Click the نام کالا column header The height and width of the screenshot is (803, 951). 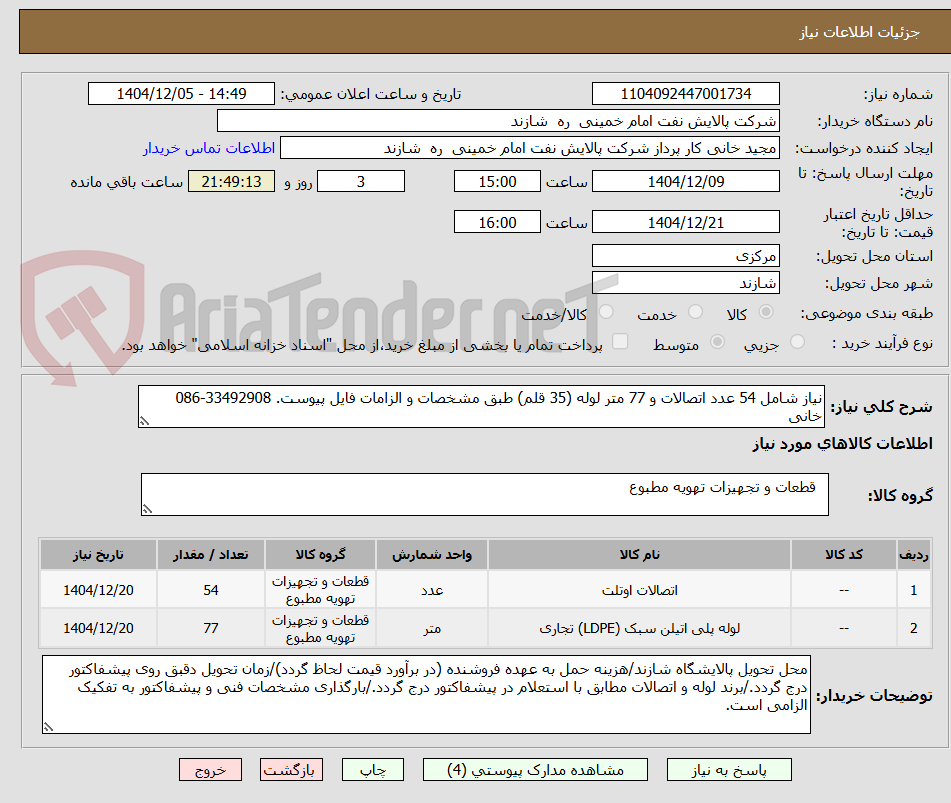click(639, 554)
